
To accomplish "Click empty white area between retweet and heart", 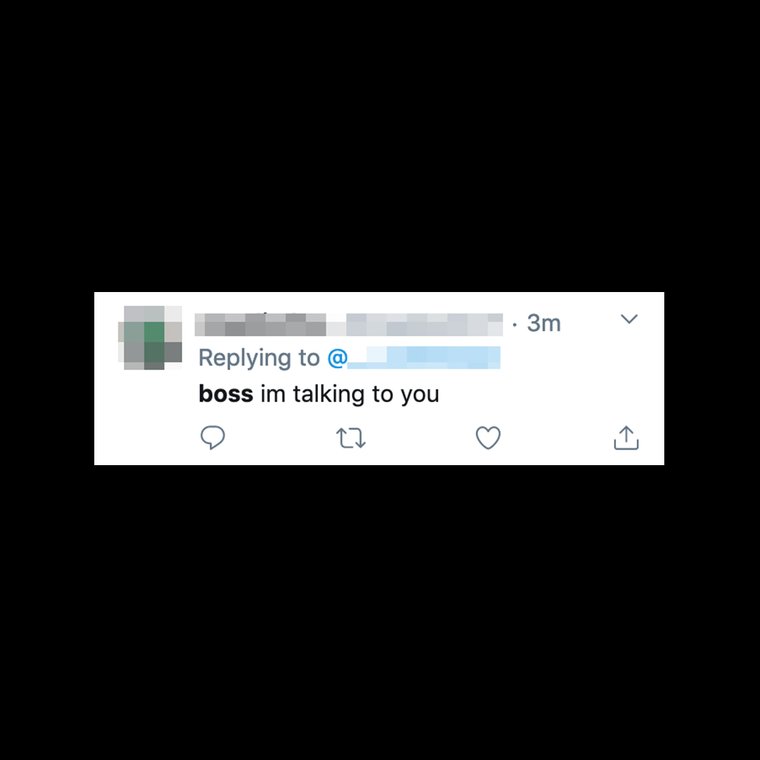I will (x=421, y=438).
